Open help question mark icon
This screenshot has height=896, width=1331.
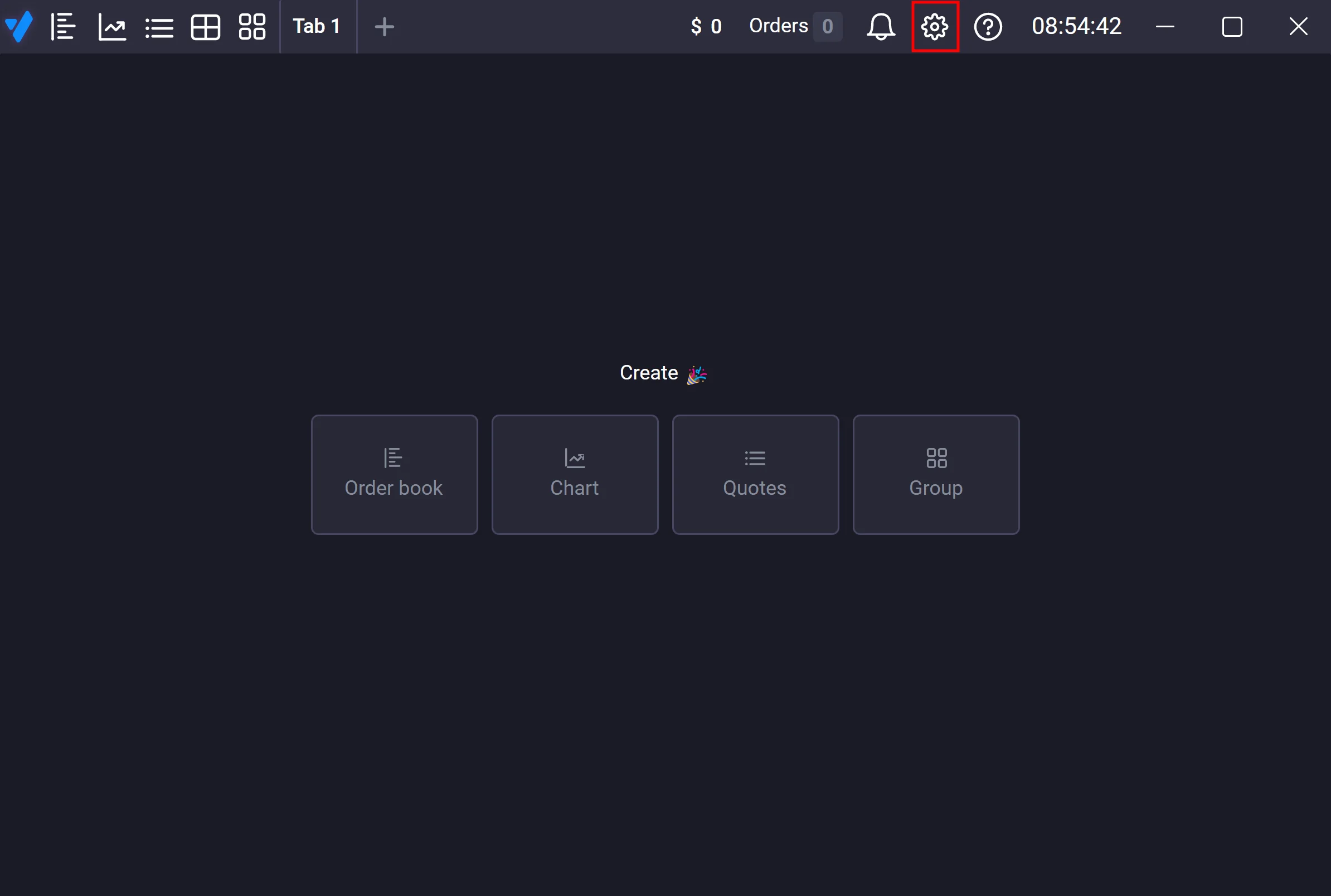click(988, 26)
